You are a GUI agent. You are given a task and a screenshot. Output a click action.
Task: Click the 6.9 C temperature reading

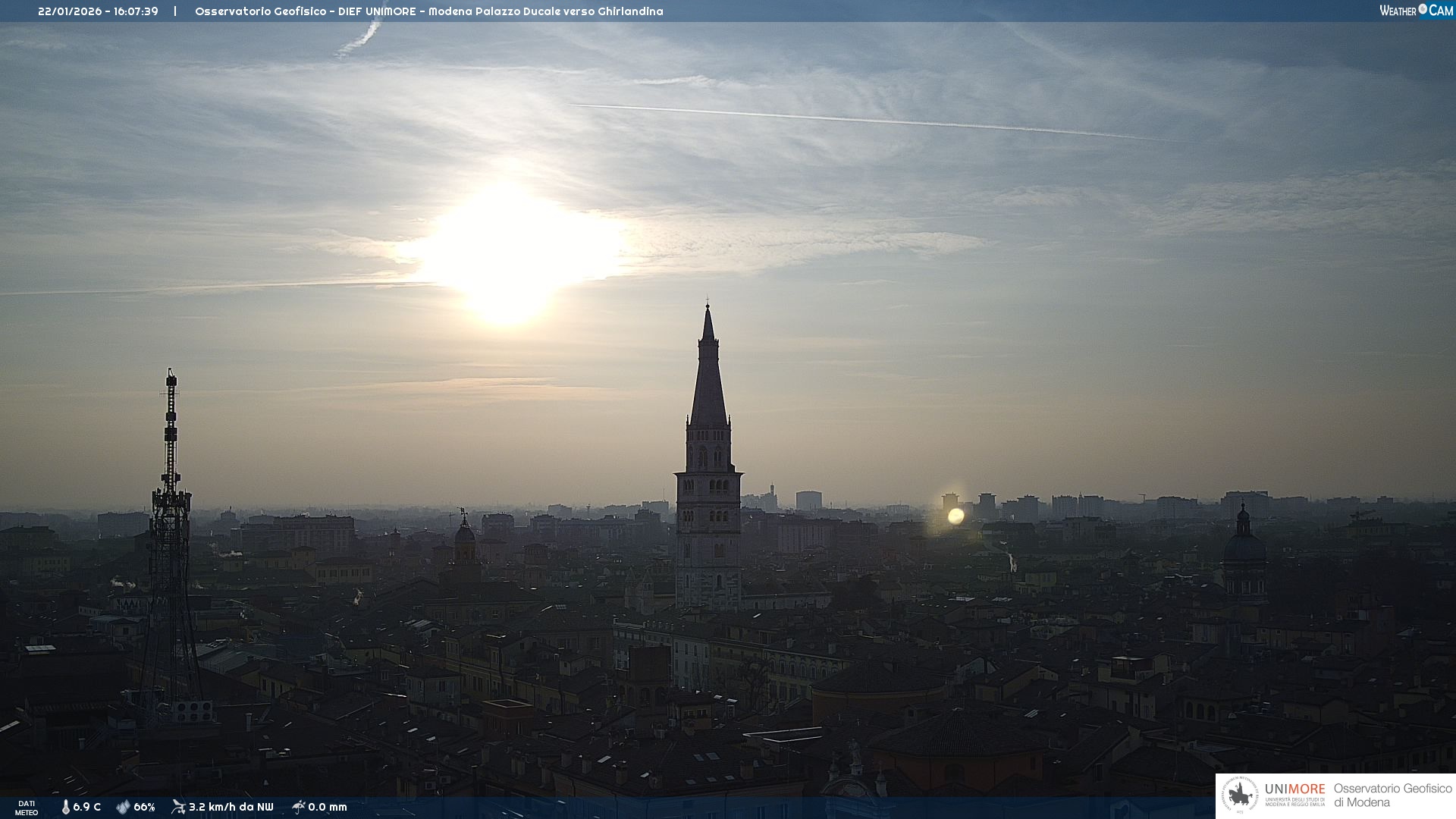pyautogui.click(x=86, y=807)
